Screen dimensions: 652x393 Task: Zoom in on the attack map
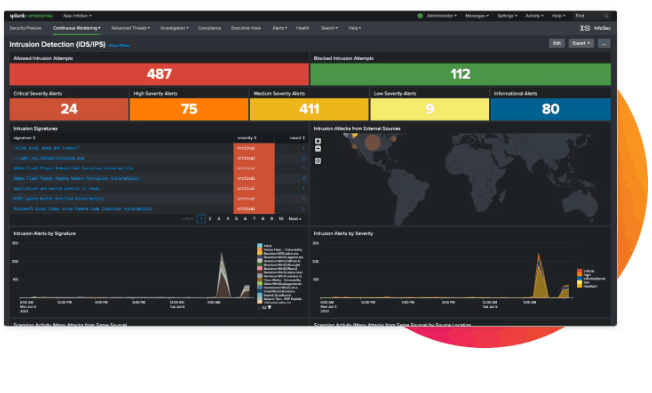pos(318,141)
